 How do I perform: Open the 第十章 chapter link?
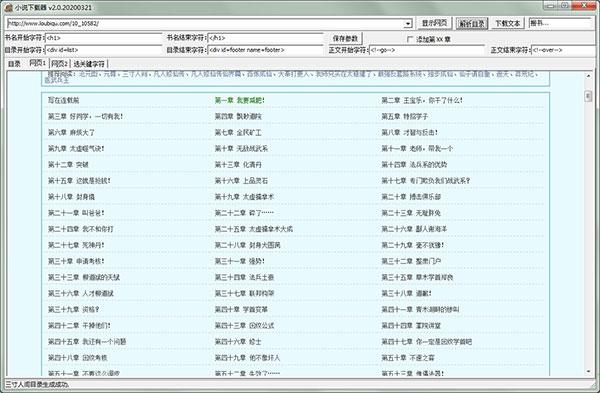click(x=241, y=148)
